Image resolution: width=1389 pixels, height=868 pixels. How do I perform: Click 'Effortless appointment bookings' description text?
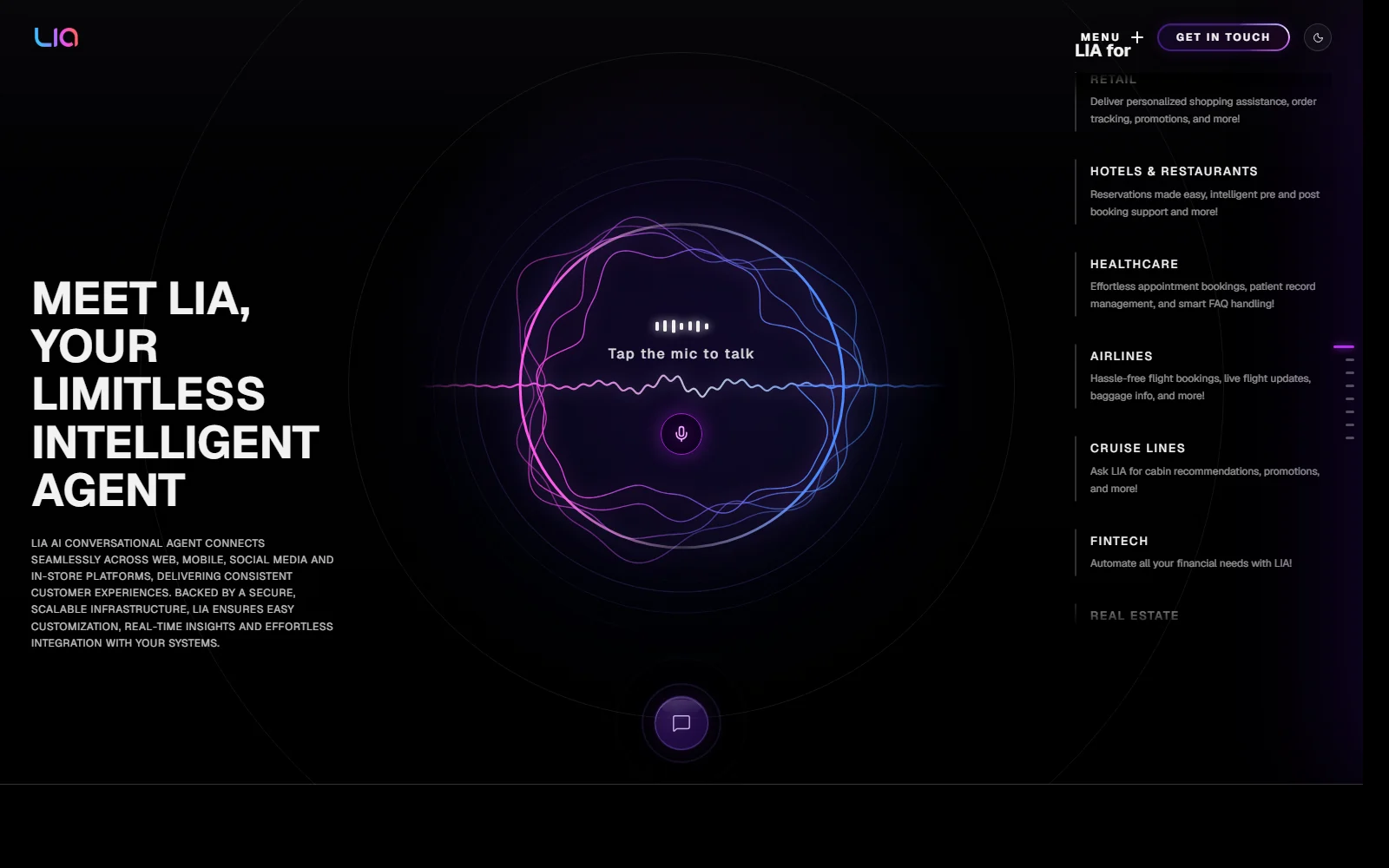tap(1202, 295)
